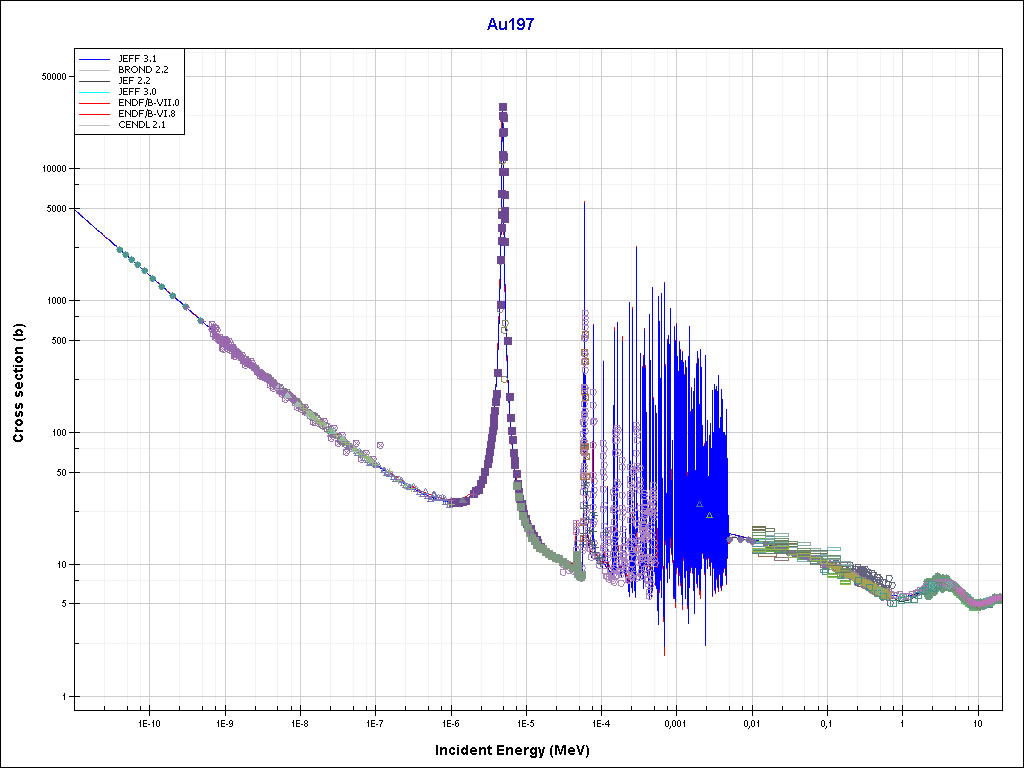Click the Incident Energy (MeV) axis label
Viewport: 1024px width, 768px height.
coord(511,750)
